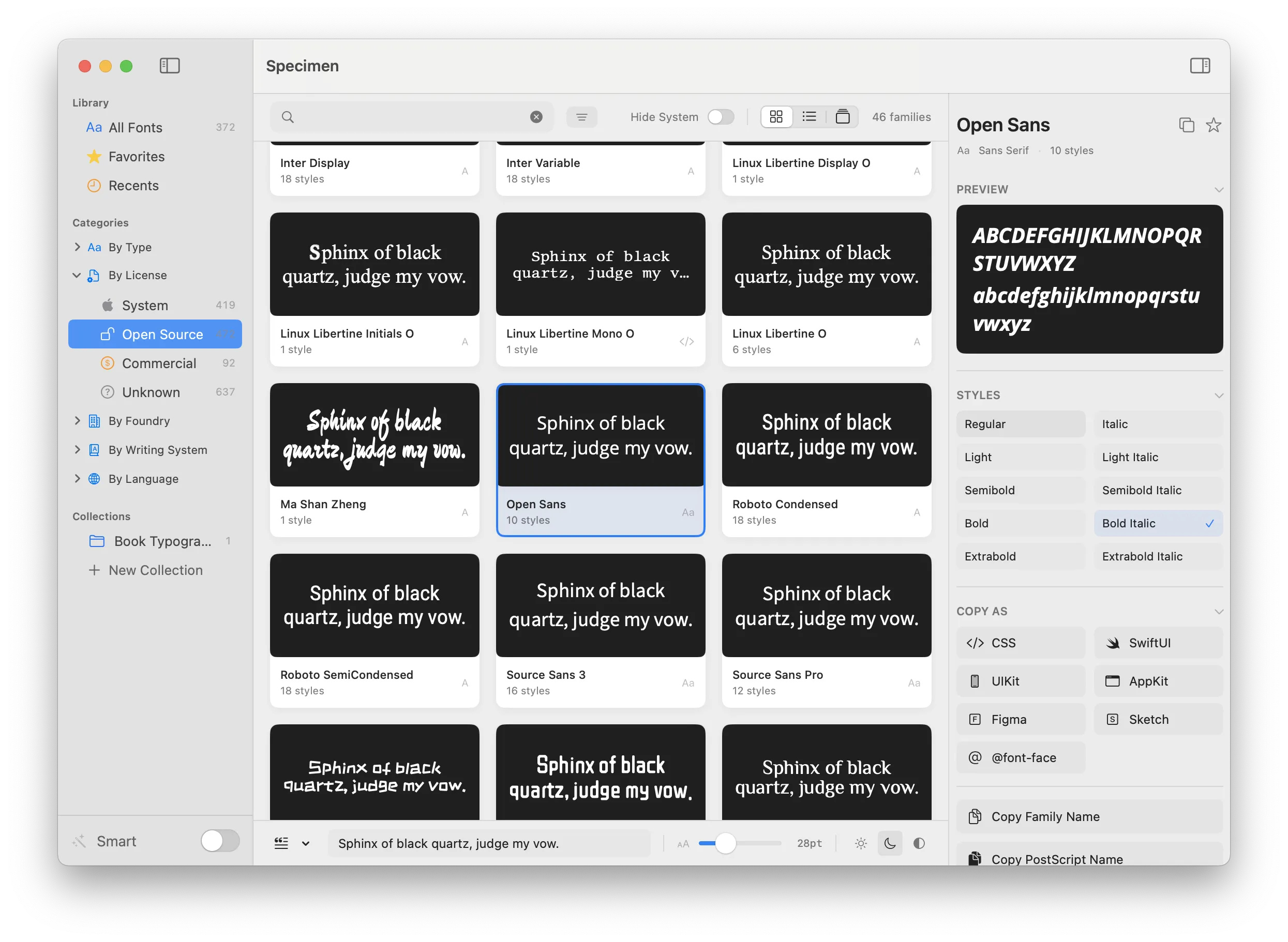Expand the By Foundry category

click(78, 420)
